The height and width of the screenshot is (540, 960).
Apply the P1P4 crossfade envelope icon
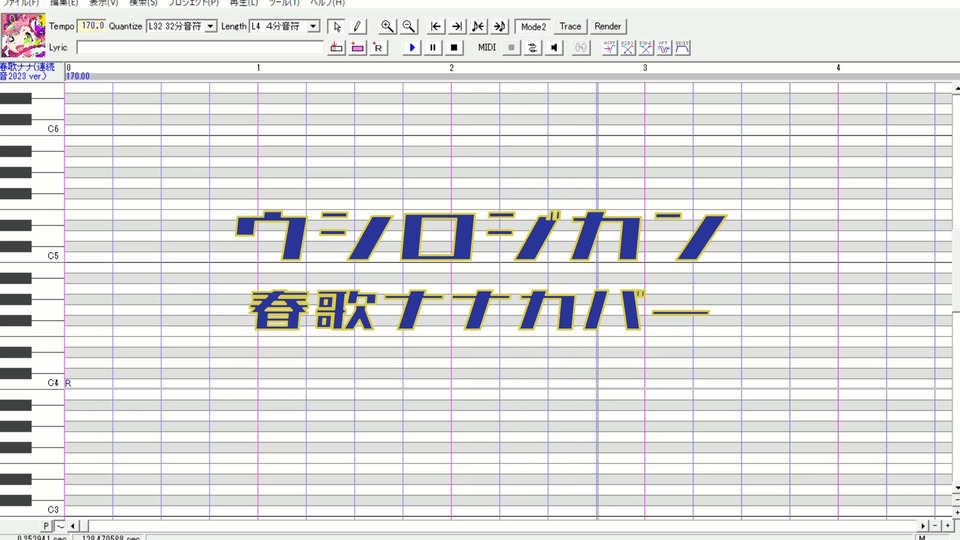[646, 47]
